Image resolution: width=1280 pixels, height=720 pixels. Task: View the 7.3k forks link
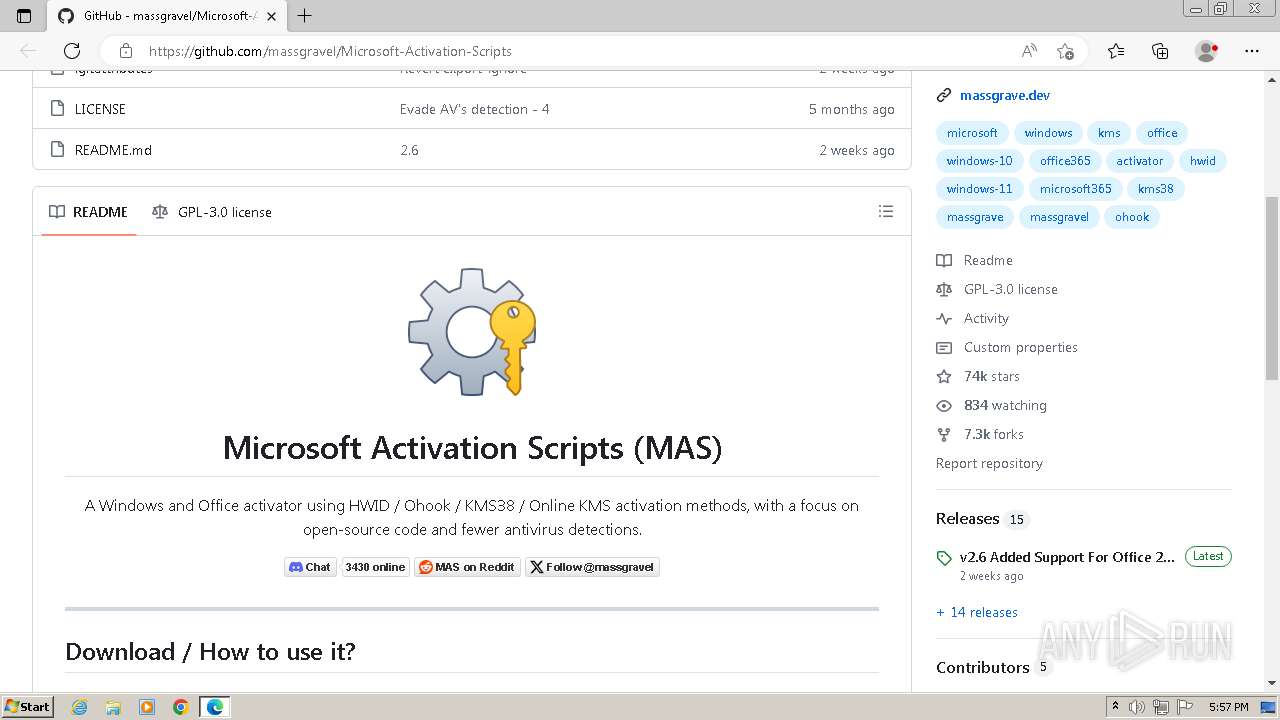[x=993, y=434]
